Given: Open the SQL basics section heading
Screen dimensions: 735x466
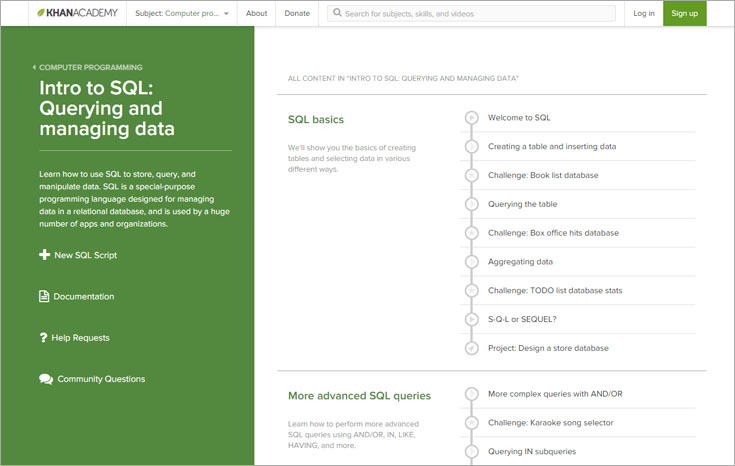Looking at the screenshot, I should coord(315,120).
